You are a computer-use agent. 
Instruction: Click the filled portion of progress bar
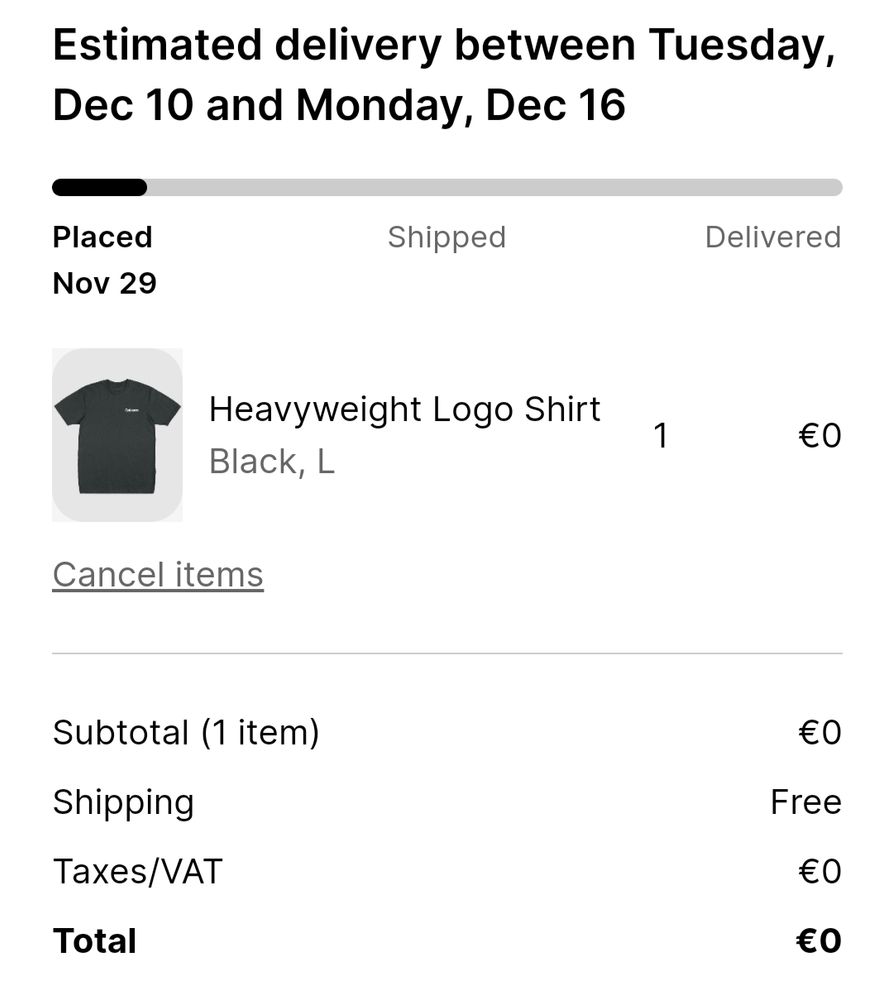[x=100, y=188]
